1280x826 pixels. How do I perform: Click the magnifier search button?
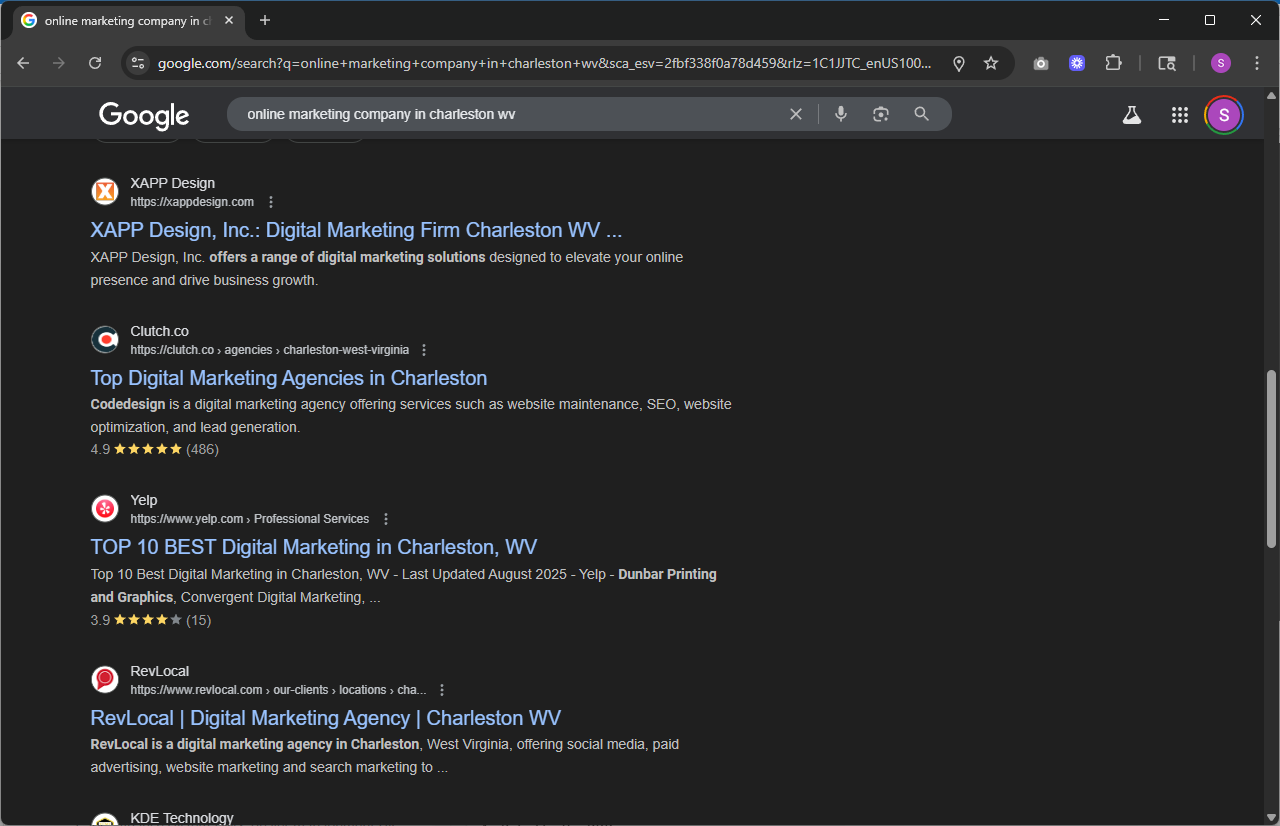[922, 114]
